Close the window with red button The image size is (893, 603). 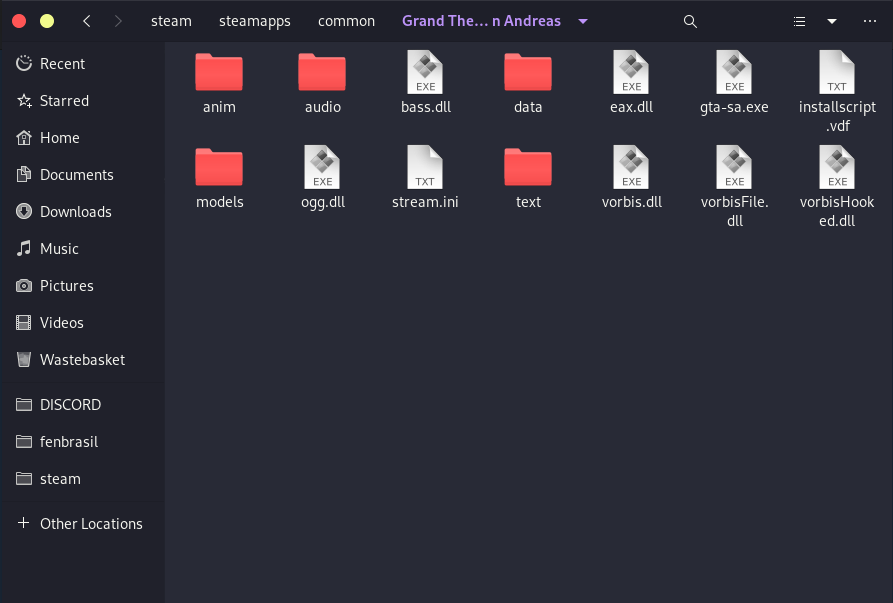pyautogui.click(x=19, y=21)
